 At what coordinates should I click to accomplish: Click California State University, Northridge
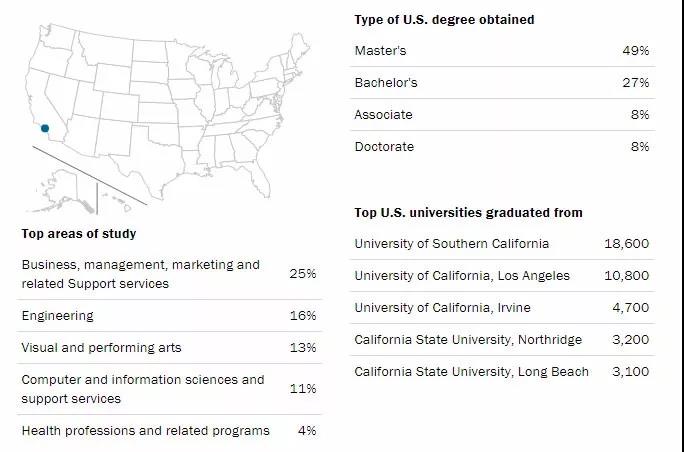pos(468,340)
